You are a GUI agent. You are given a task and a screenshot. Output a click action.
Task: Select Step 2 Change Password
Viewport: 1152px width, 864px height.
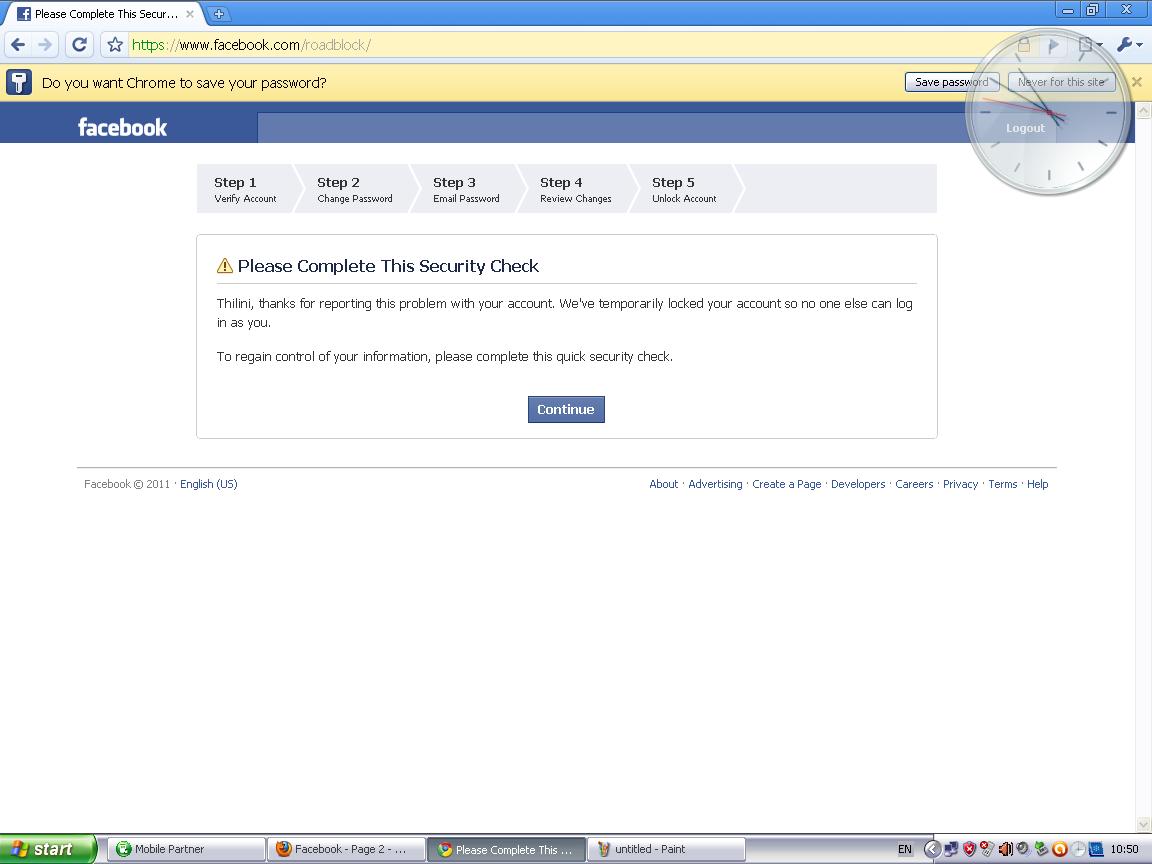point(355,189)
